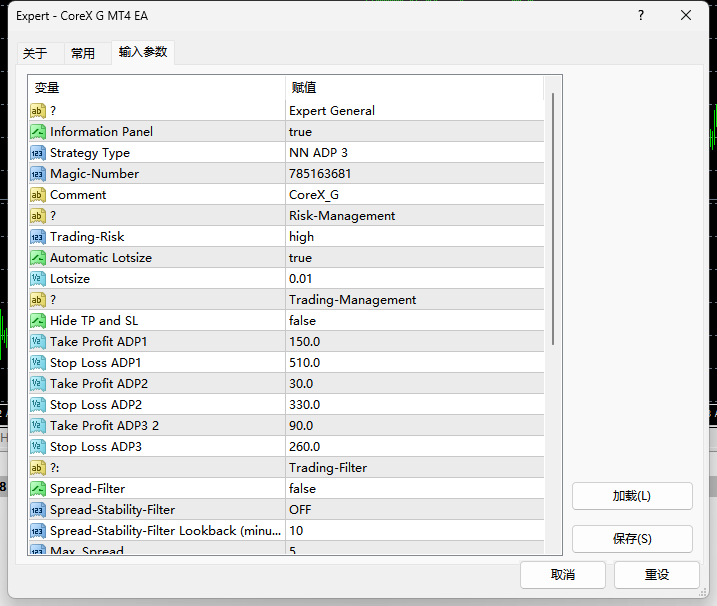Image resolution: width=717 pixels, height=606 pixels.
Task: Select the Trading-Management value cell
Action: coord(415,300)
